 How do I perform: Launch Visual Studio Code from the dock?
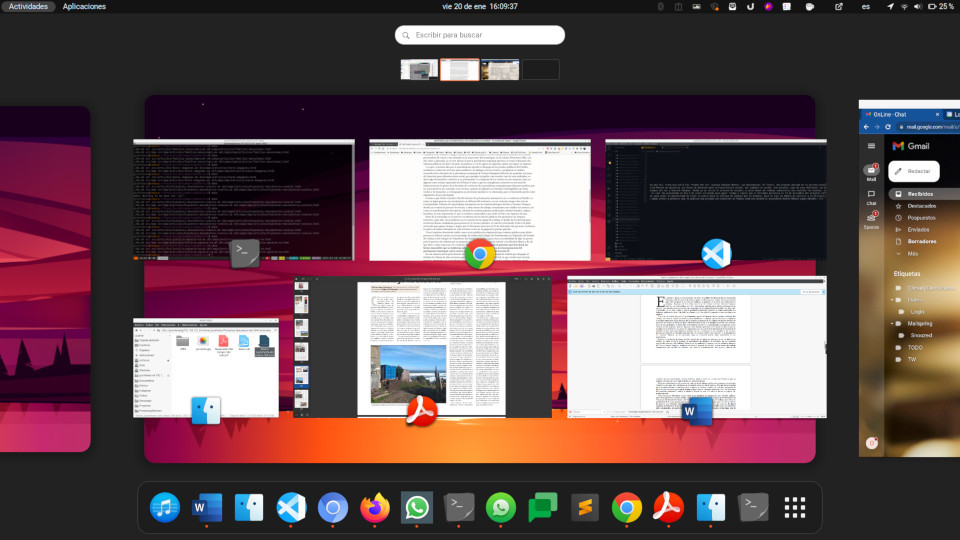click(291, 508)
